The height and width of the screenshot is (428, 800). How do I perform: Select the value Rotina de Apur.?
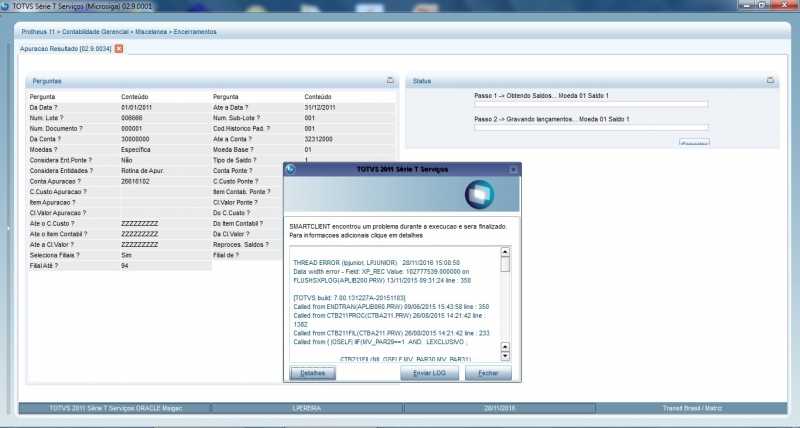coord(142,171)
